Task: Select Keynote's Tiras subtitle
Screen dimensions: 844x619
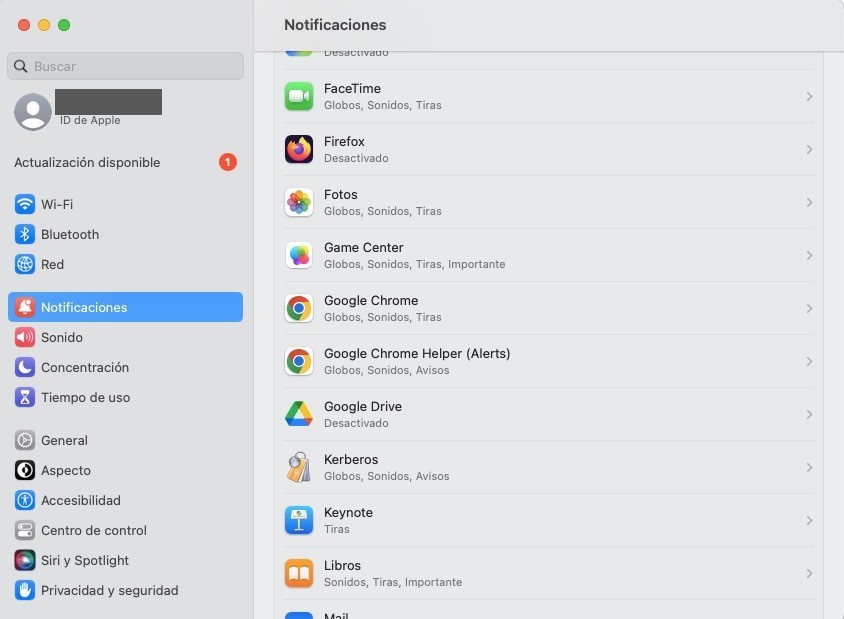Action: pyautogui.click(x=336, y=529)
